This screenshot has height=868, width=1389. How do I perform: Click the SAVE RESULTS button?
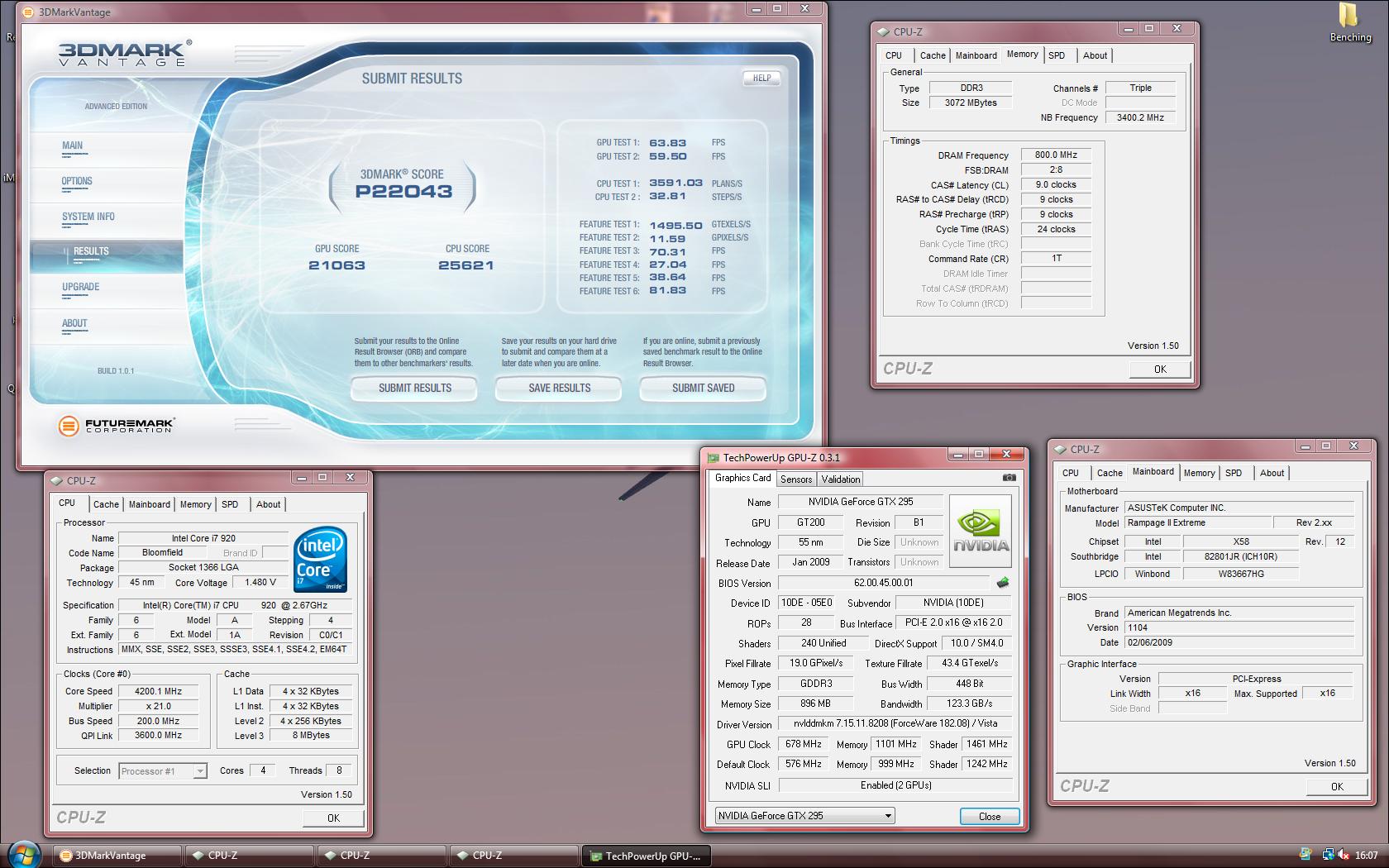(559, 388)
